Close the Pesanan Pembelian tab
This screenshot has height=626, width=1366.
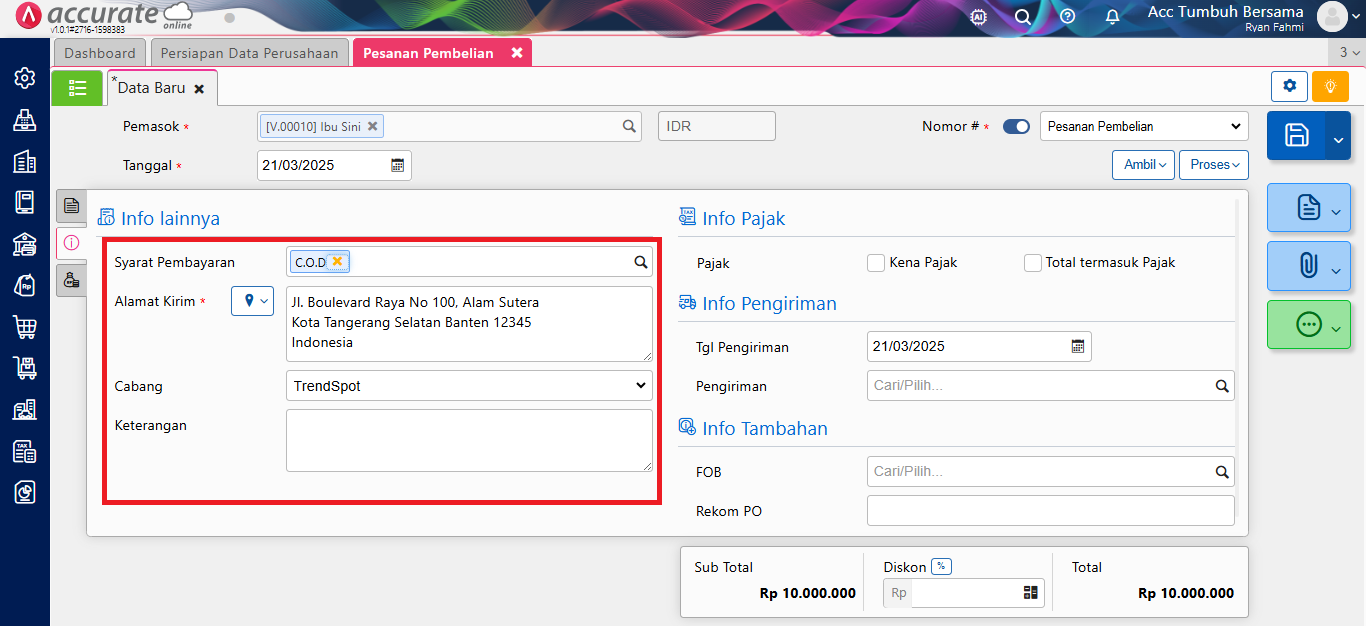coord(516,53)
